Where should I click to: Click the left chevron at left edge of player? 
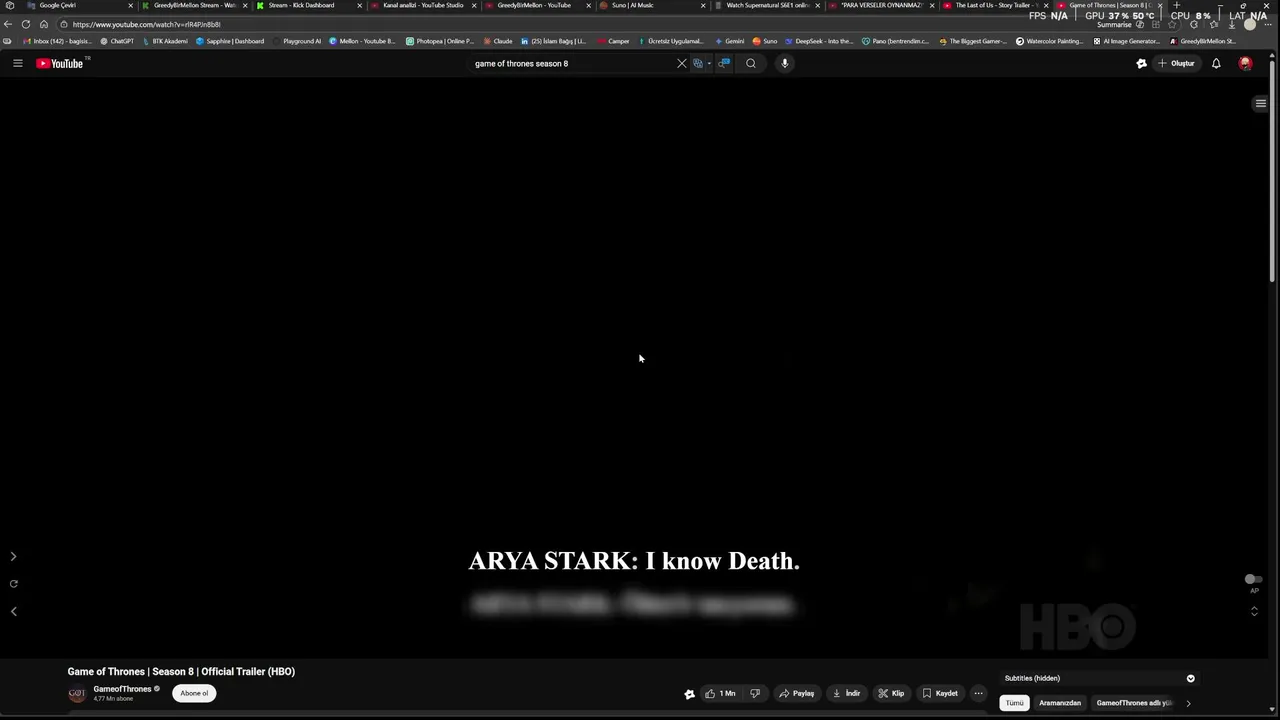13,611
